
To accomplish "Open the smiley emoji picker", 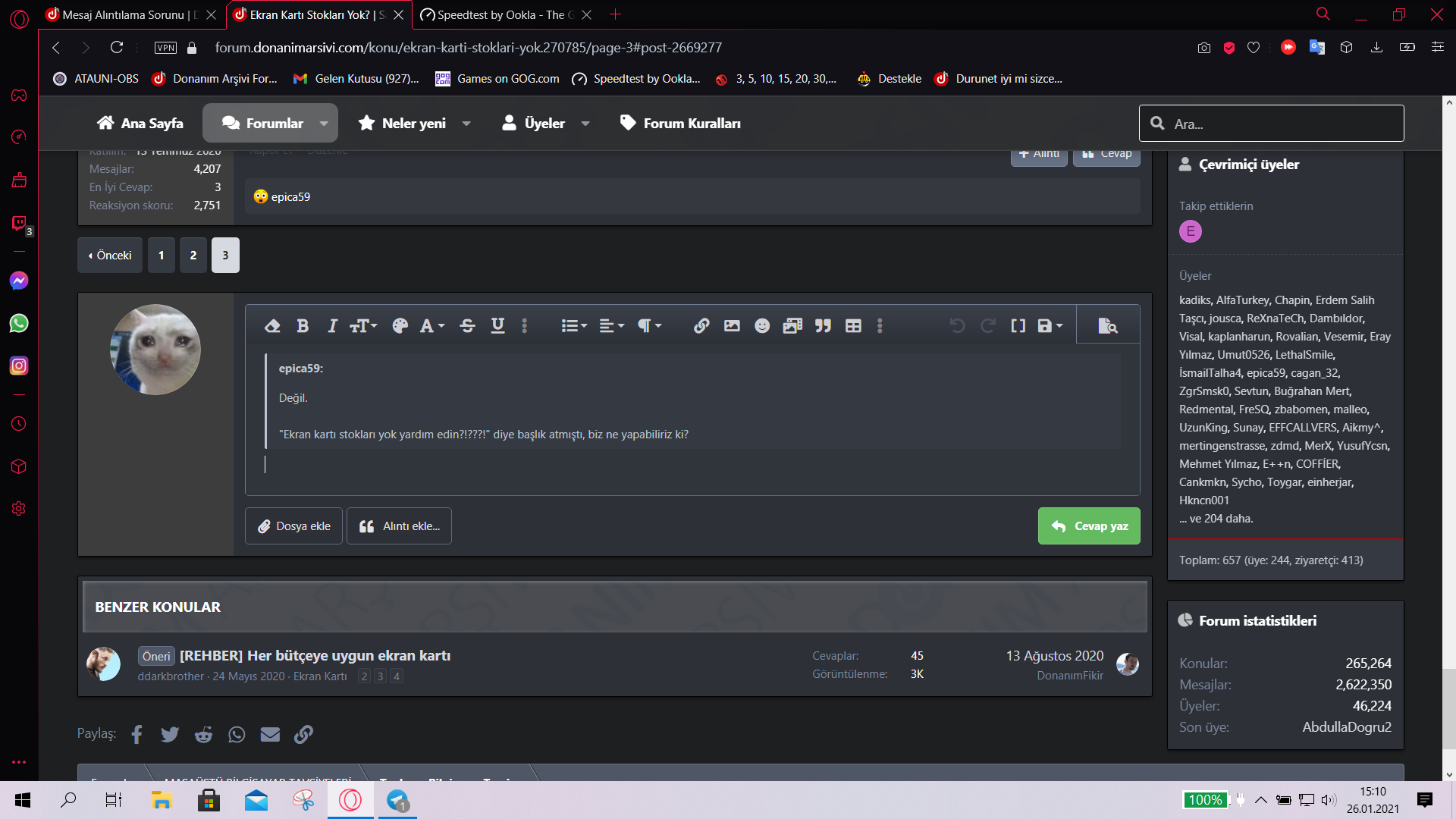I will pyautogui.click(x=762, y=326).
